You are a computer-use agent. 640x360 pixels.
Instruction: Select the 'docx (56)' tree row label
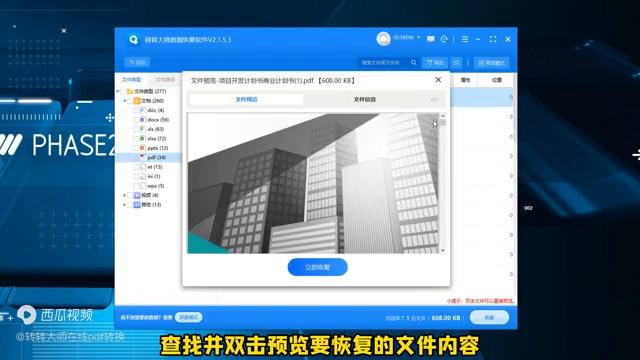158,120
